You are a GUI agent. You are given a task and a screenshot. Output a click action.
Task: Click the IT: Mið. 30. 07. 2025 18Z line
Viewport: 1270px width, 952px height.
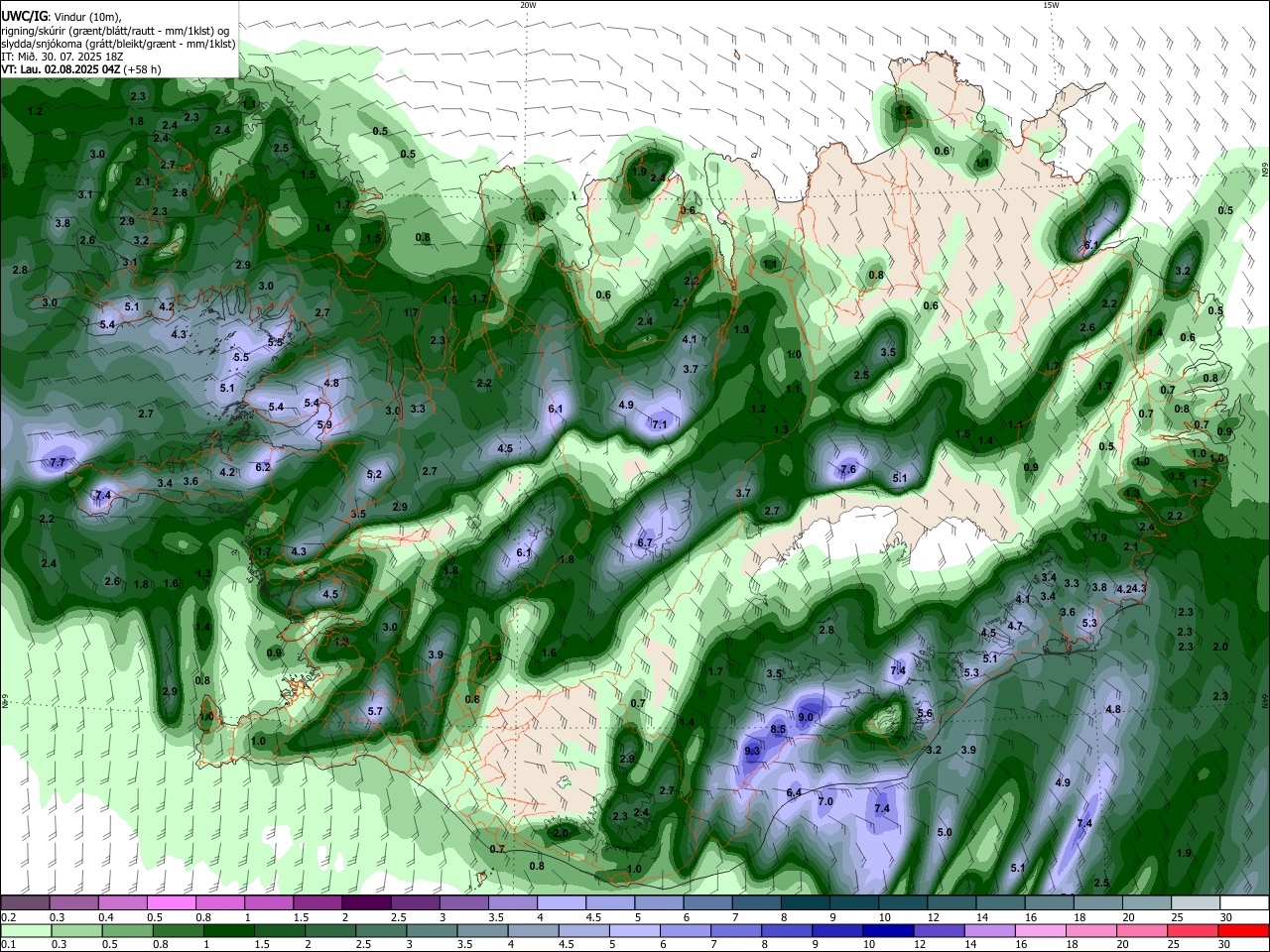pyautogui.click(x=62, y=57)
